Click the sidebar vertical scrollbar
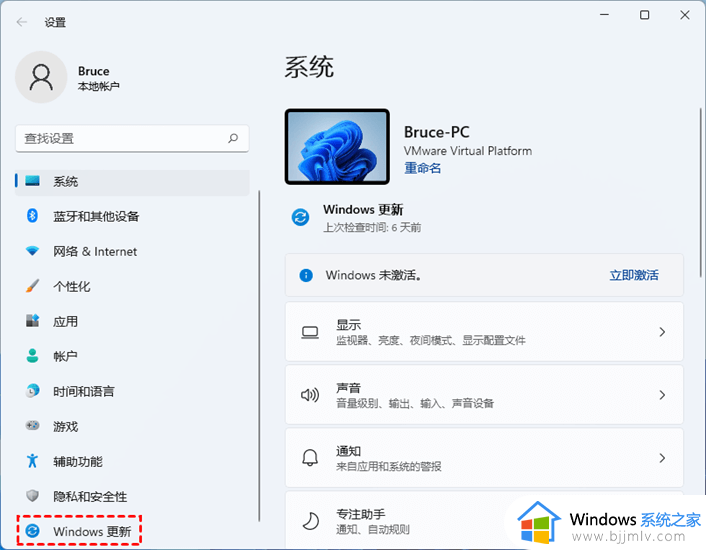706x550 pixels. [x=259, y=356]
